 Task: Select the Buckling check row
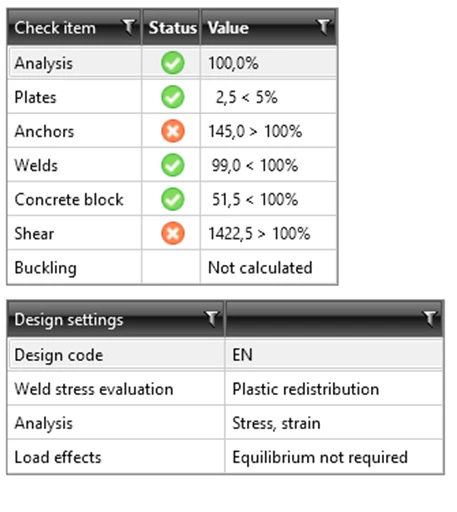pyautogui.click(x=172, y=267)
